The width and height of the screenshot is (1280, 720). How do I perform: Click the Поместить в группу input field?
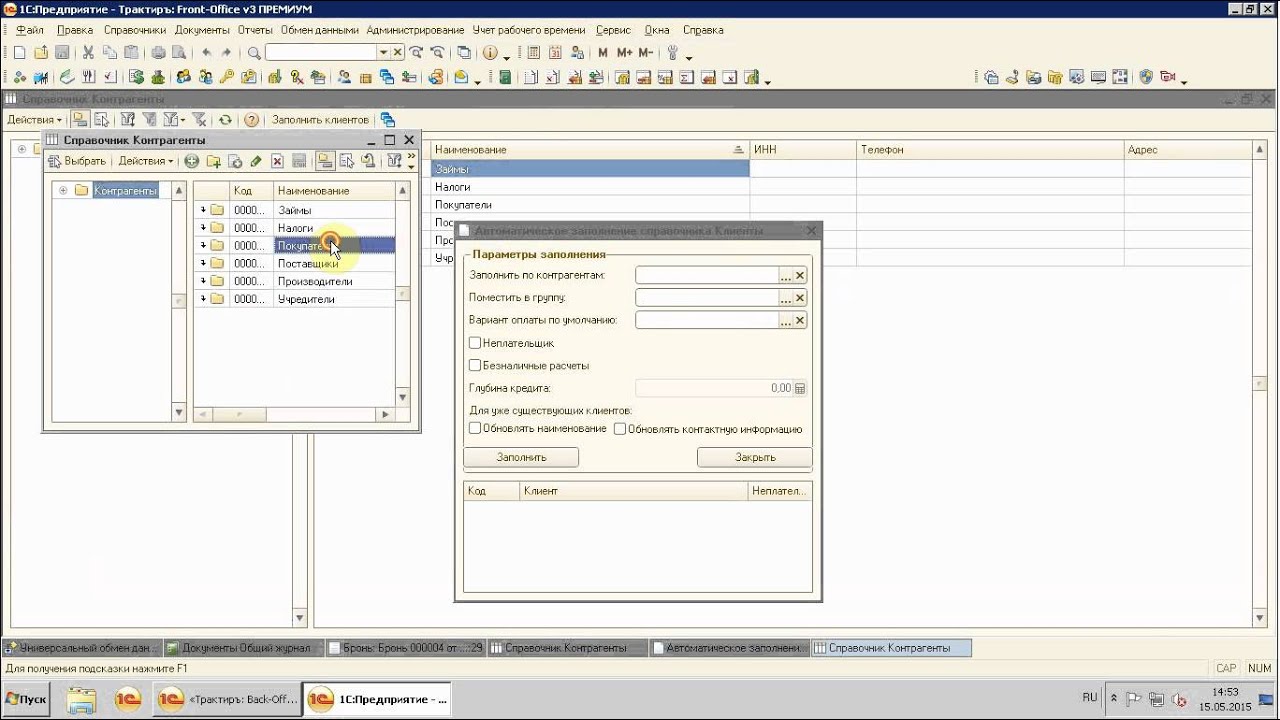(x=707, y=298)
